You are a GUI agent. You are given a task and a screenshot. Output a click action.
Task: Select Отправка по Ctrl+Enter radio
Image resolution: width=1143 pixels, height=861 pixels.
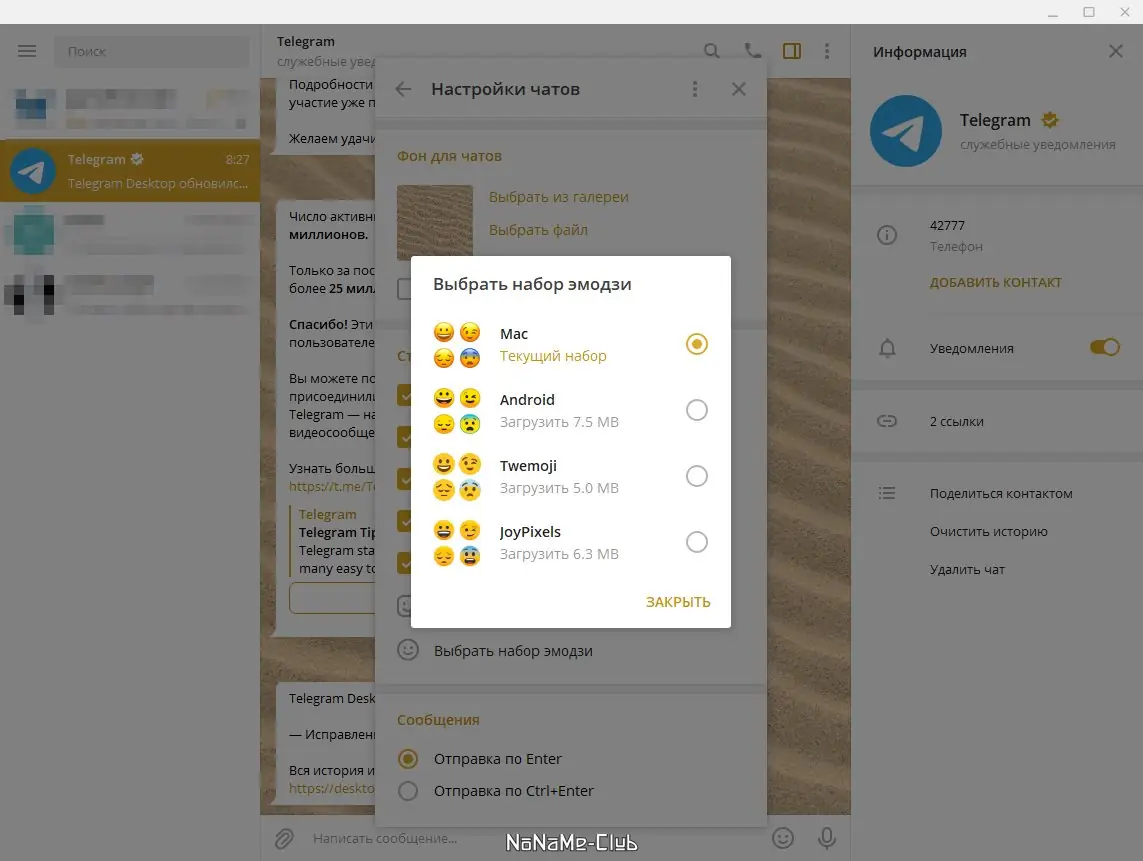pyautogui.click(x=408, y=791)
